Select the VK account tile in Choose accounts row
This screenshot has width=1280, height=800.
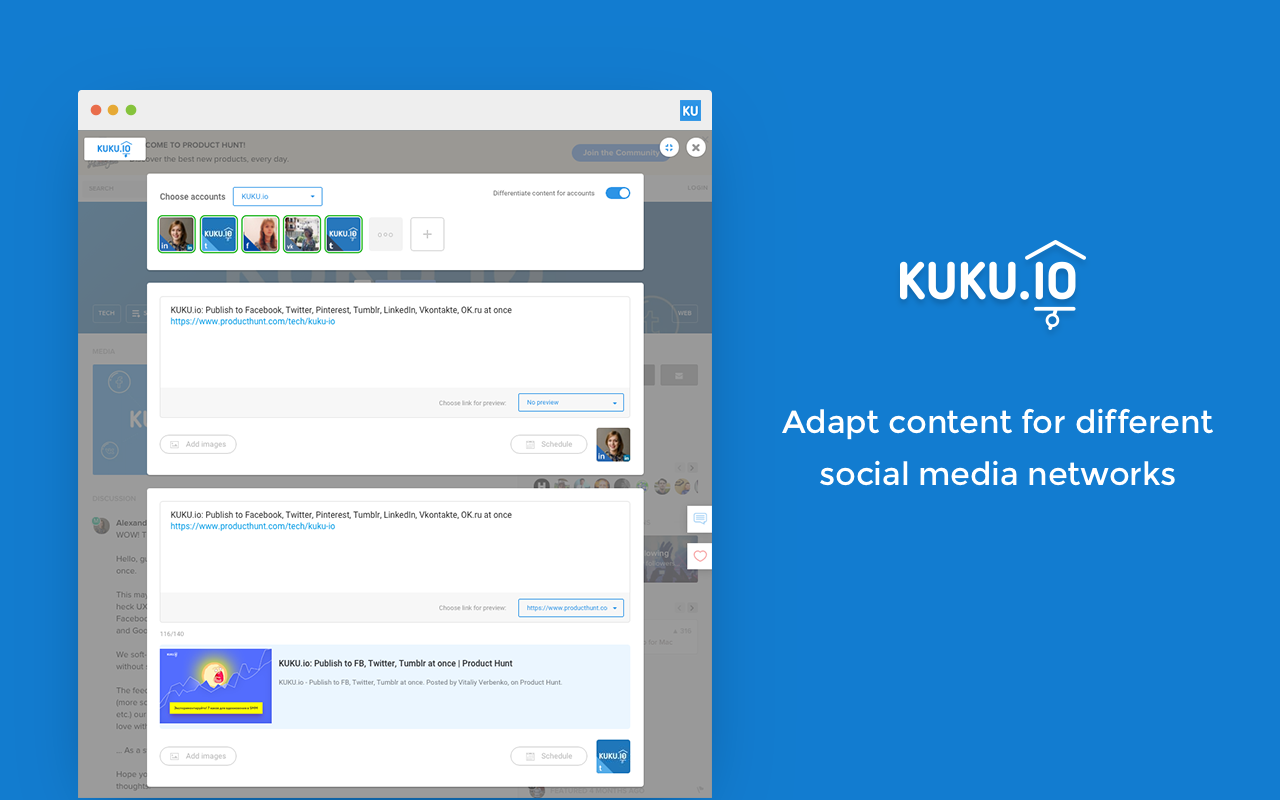click(302, 234)
